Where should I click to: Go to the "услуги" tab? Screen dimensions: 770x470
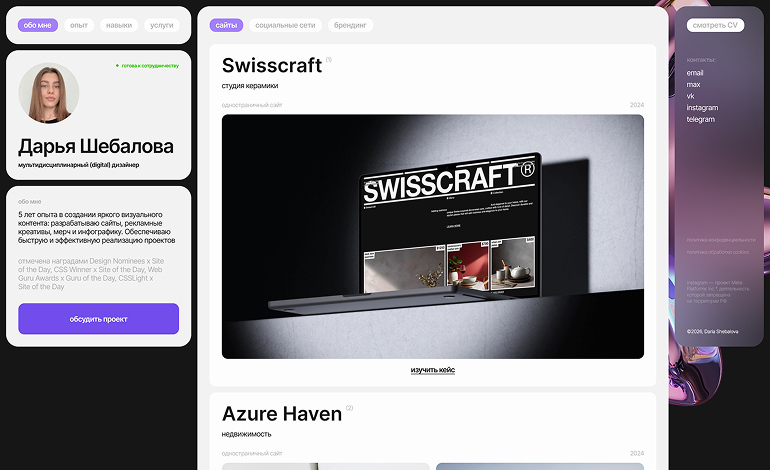[162, 25]
